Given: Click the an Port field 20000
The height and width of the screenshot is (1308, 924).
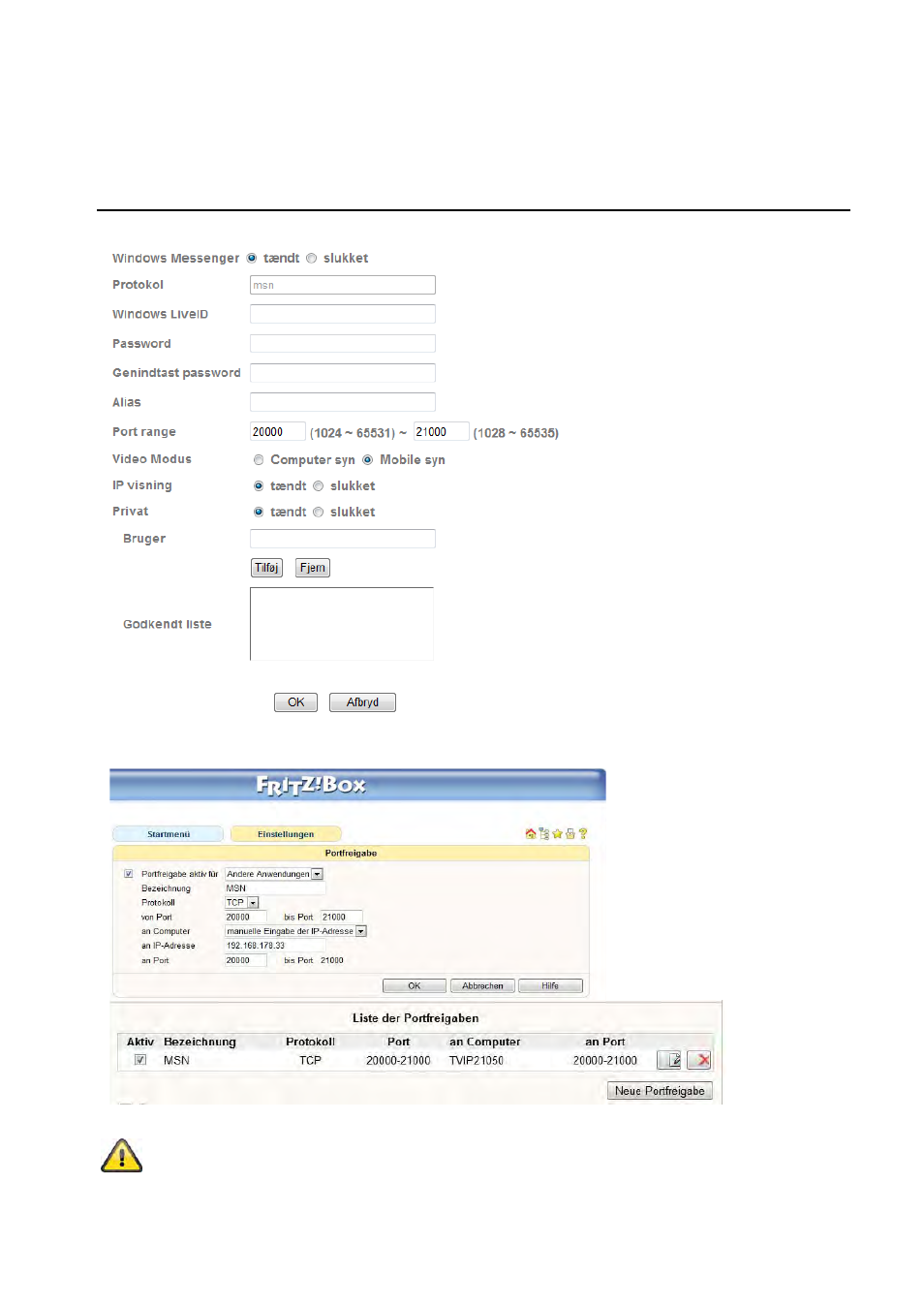Looking at the screenshot, I should (x=245, y=960).
